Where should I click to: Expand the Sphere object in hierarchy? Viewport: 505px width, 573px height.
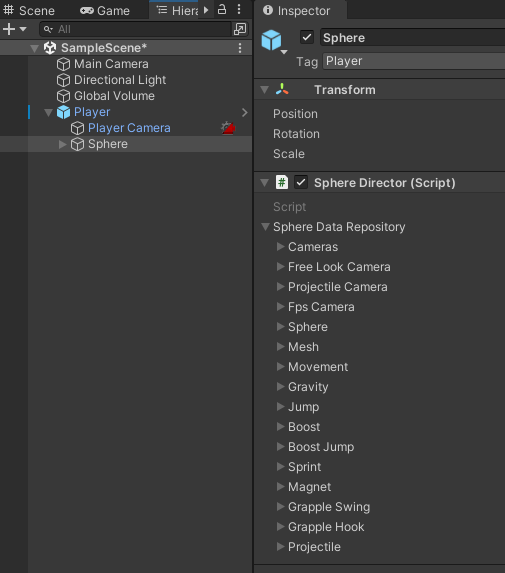click(62, 144)
